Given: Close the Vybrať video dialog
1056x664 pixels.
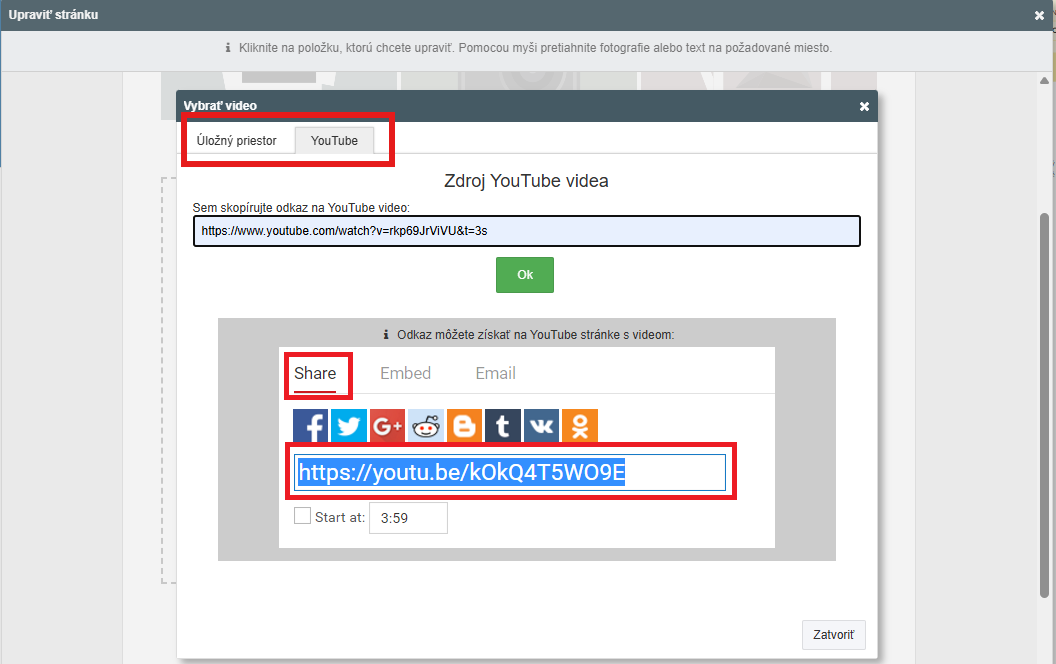Looking at the screenshot, I should click(864, 106).
